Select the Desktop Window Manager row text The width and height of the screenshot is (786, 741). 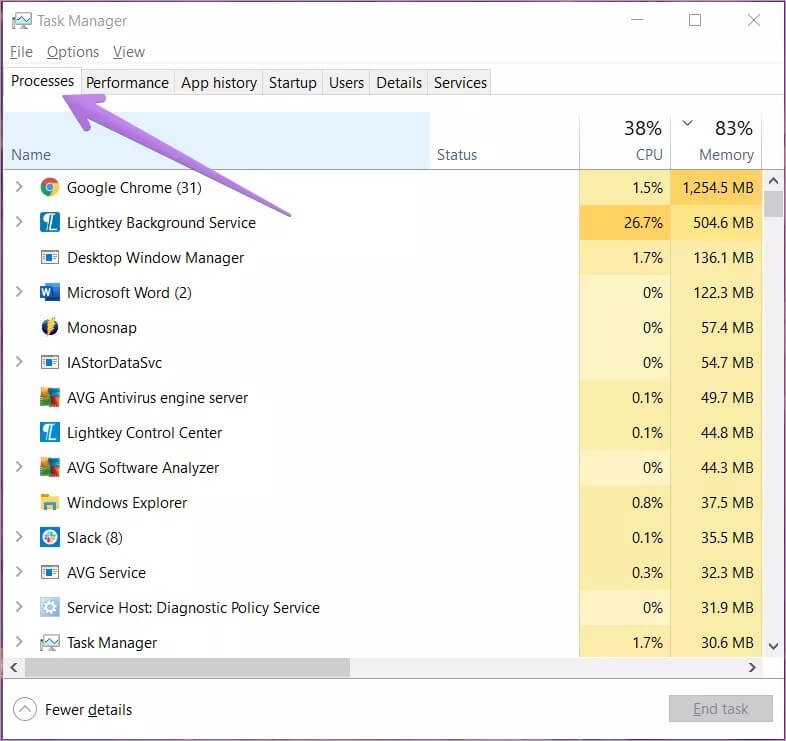coord(155,258)
